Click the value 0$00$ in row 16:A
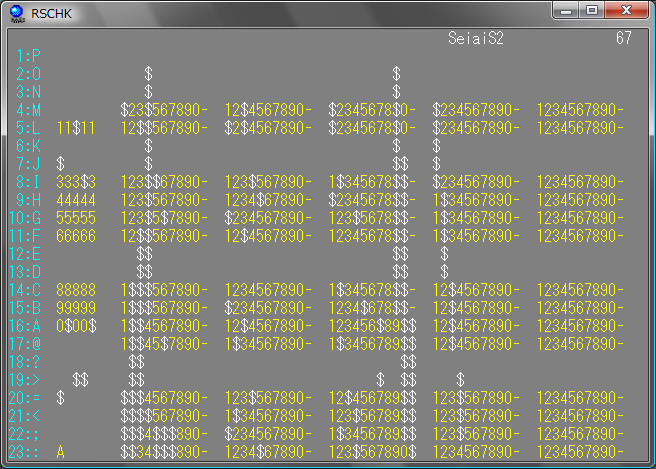The height and width of the screenshot is (469, 656). [76, 325]
